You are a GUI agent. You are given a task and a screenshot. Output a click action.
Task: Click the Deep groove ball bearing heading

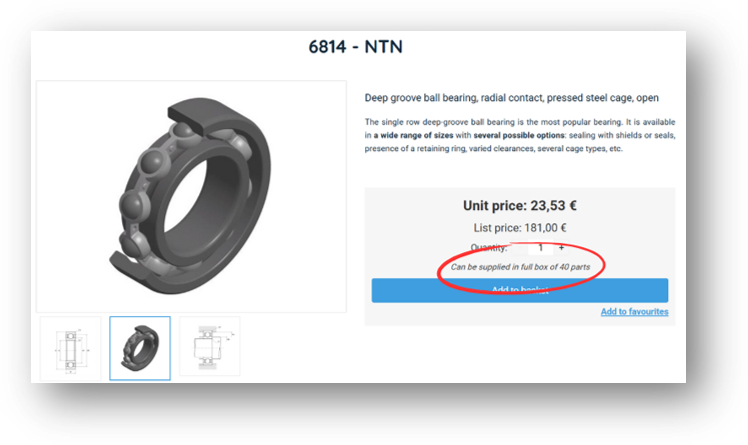coord(511,98)
